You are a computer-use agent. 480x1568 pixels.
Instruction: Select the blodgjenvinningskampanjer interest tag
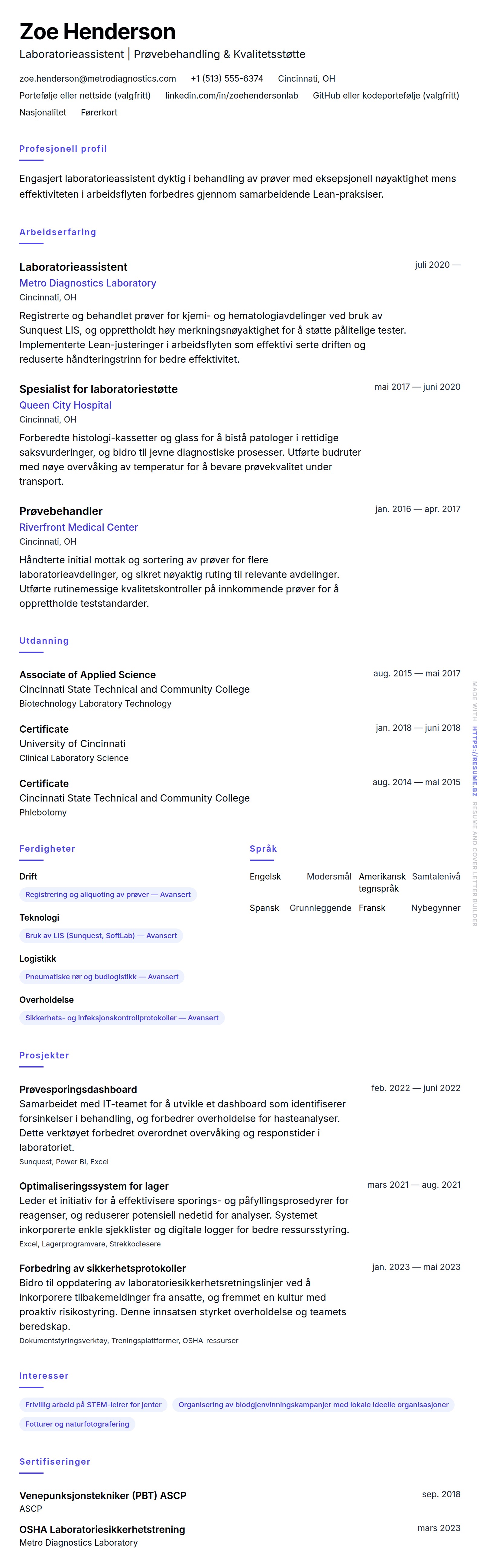[313, 1405]
